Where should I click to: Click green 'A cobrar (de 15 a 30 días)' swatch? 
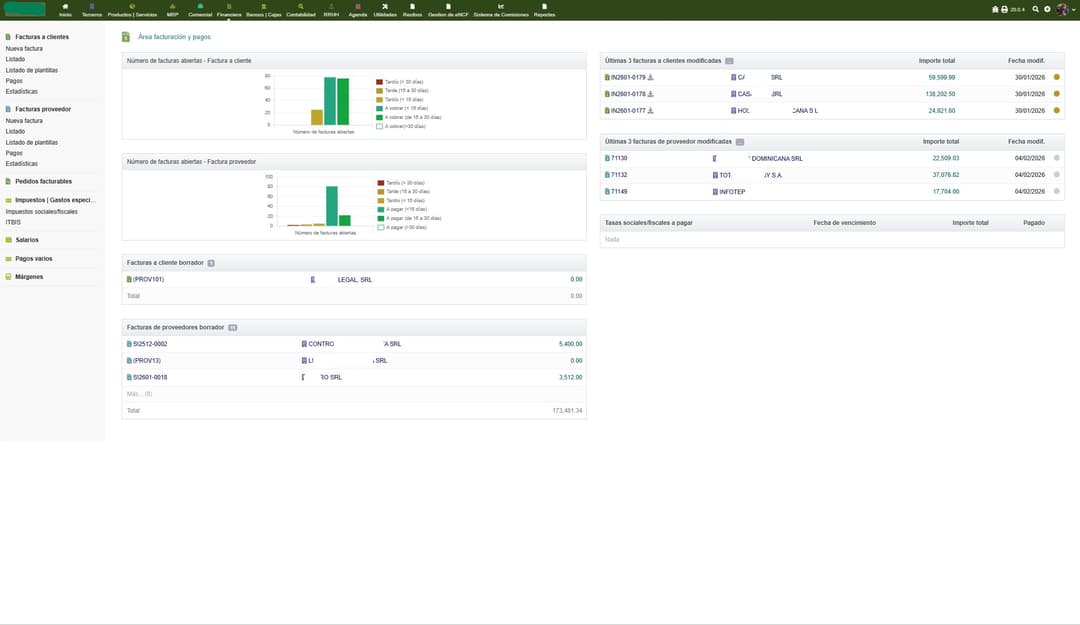[x=380, y=117]
